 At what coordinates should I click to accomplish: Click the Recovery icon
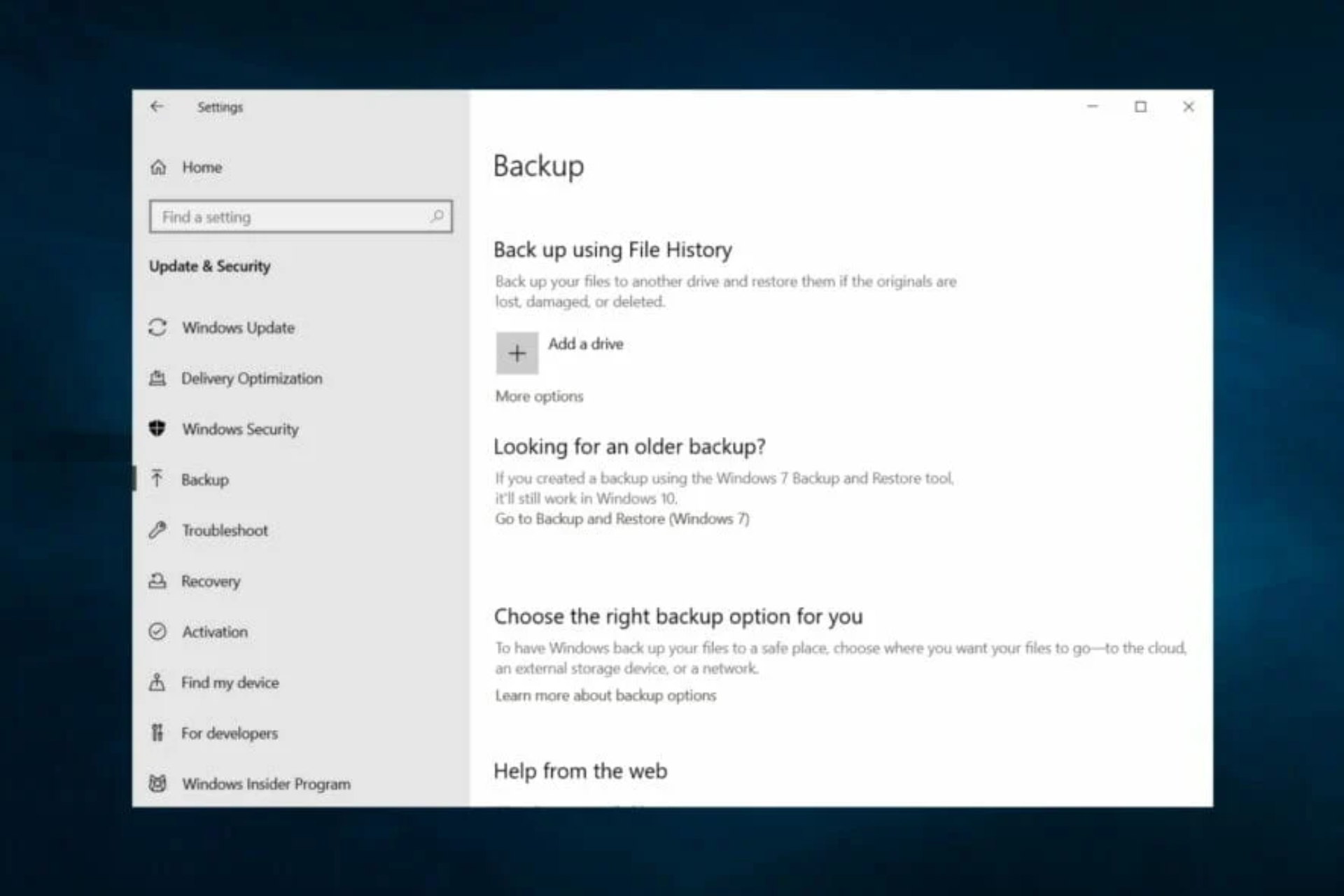point(158,581)
